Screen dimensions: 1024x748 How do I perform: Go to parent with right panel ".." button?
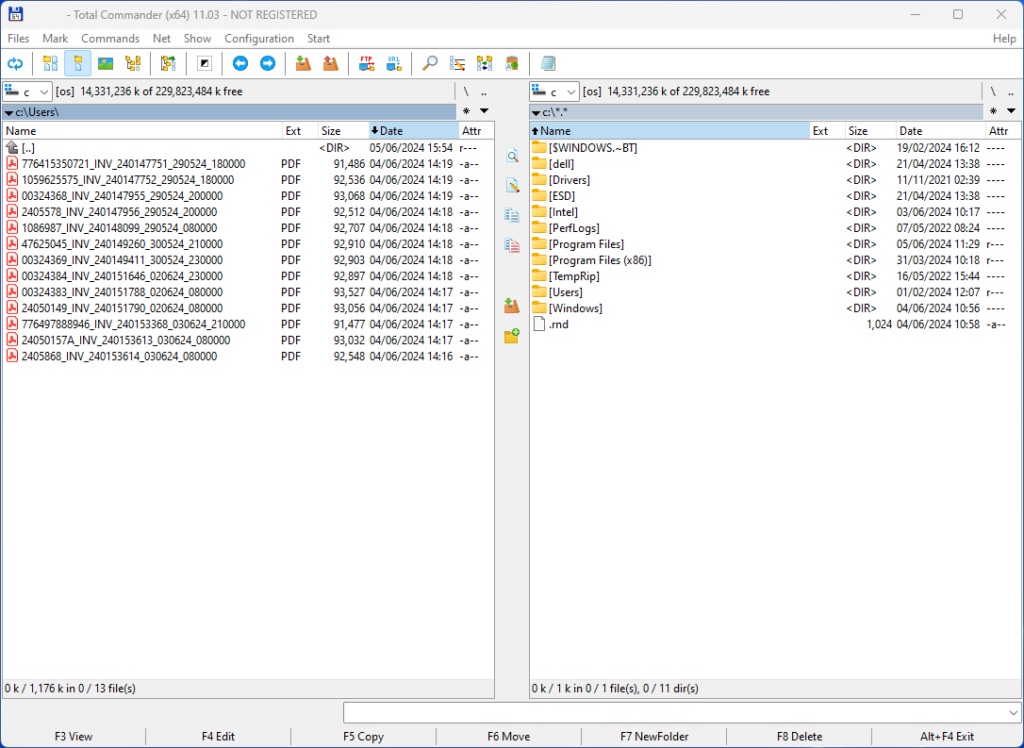pos(1010,91)
